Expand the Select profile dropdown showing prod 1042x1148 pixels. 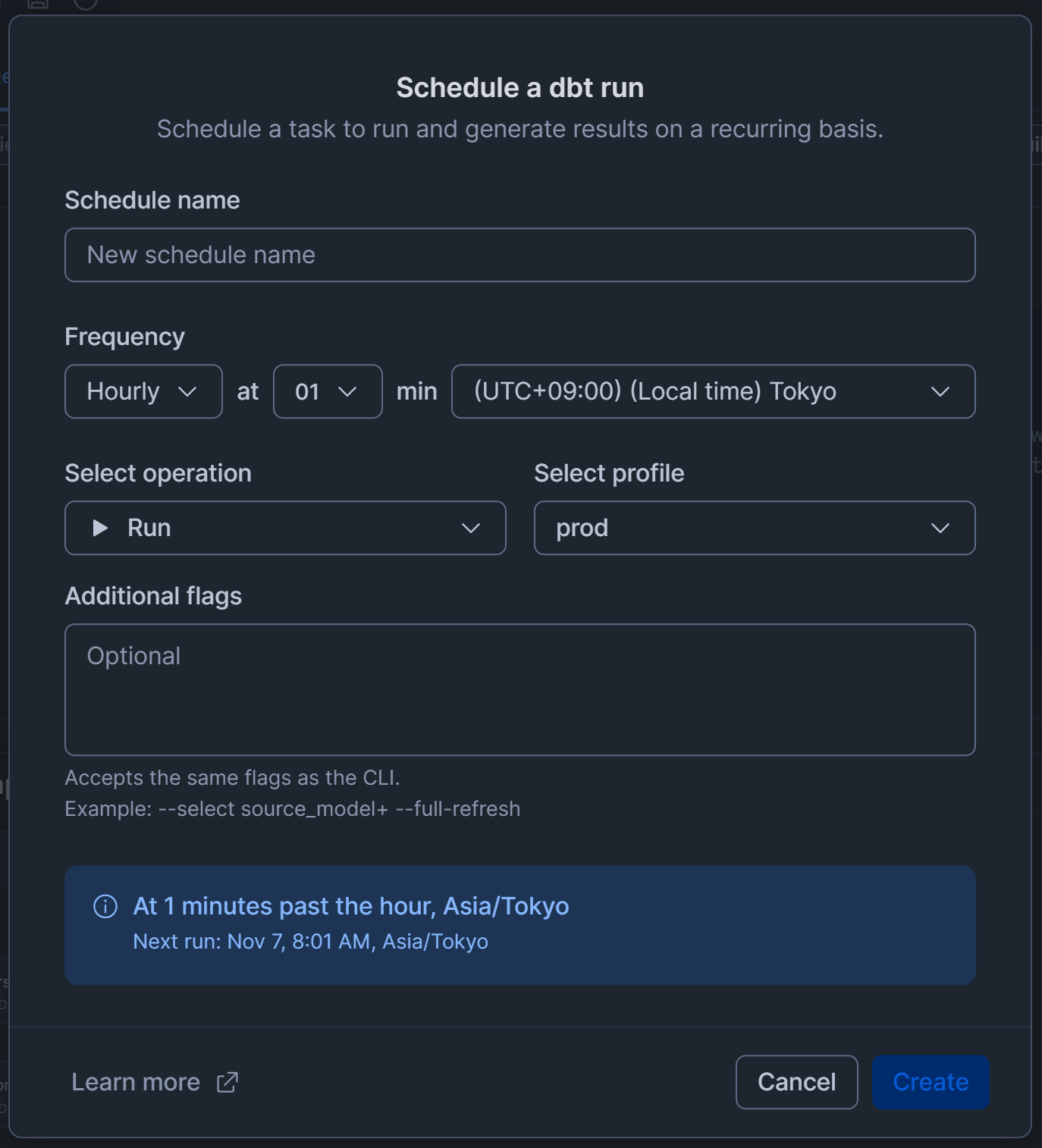pyautogui.click(x=754, y=528)
